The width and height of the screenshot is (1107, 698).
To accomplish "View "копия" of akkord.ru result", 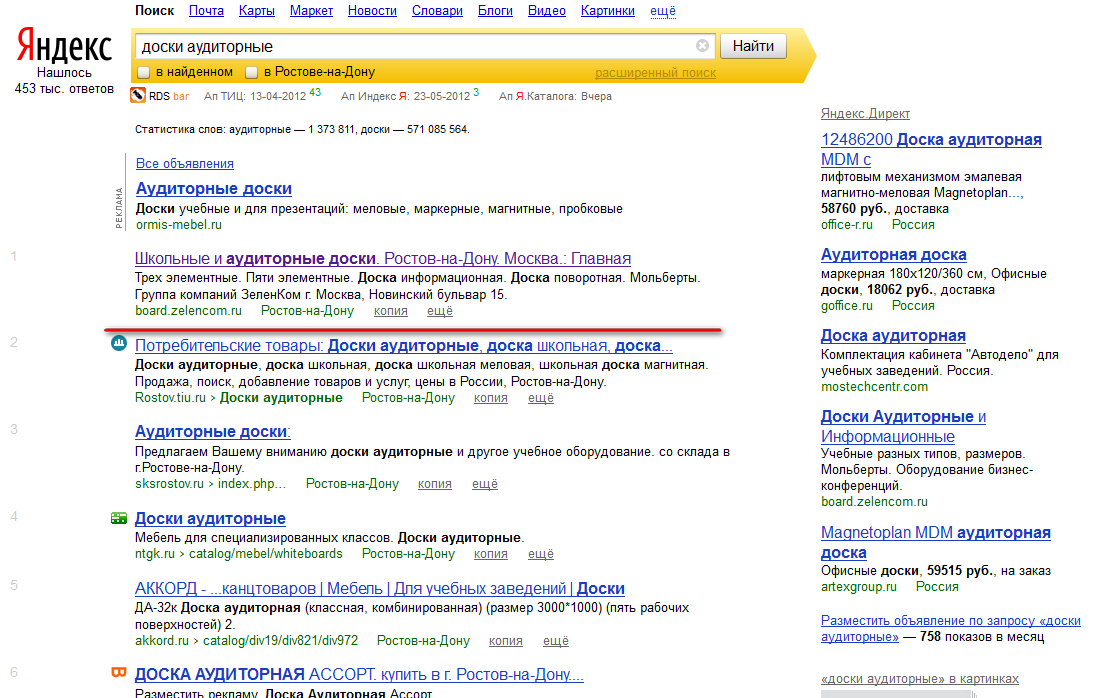I will click(506, 641).
